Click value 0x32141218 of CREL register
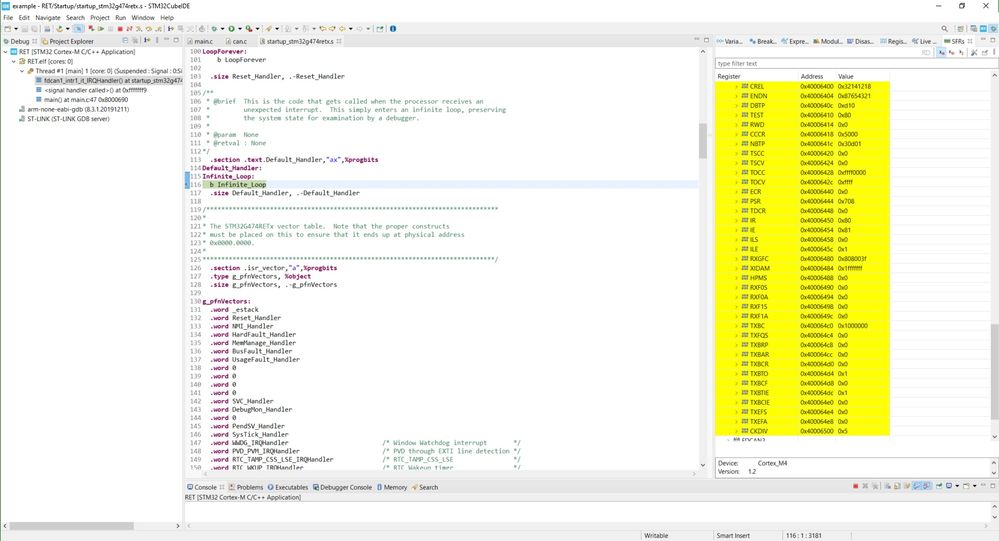Image resolution: width=999 pixels, height=541 pixels. 854,86
